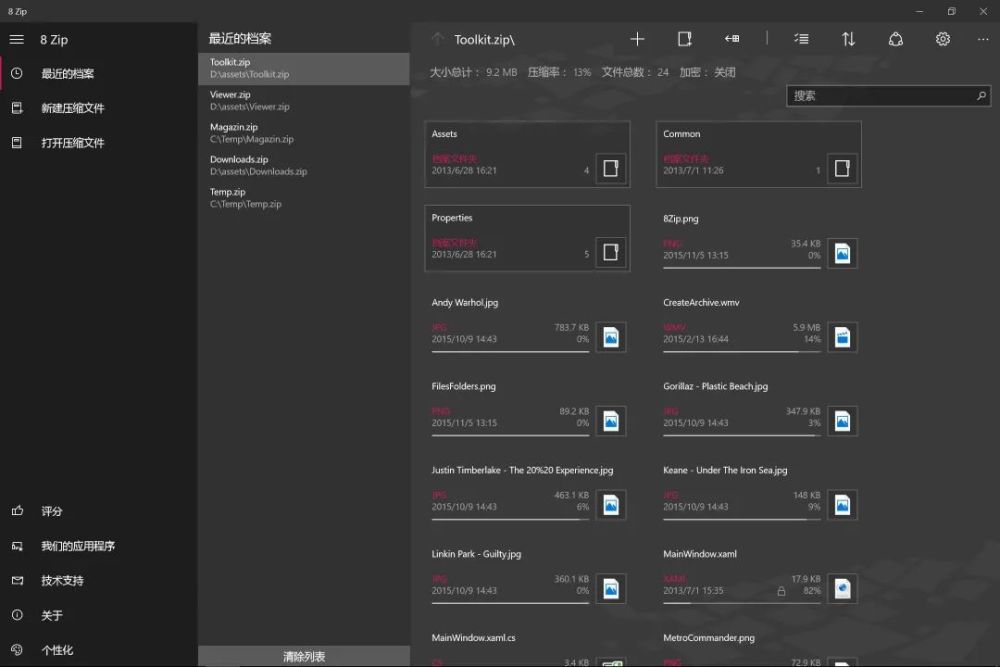Select Viewer.zip in recent archives
Viewport: 1000px width, 667px height.
304,101
